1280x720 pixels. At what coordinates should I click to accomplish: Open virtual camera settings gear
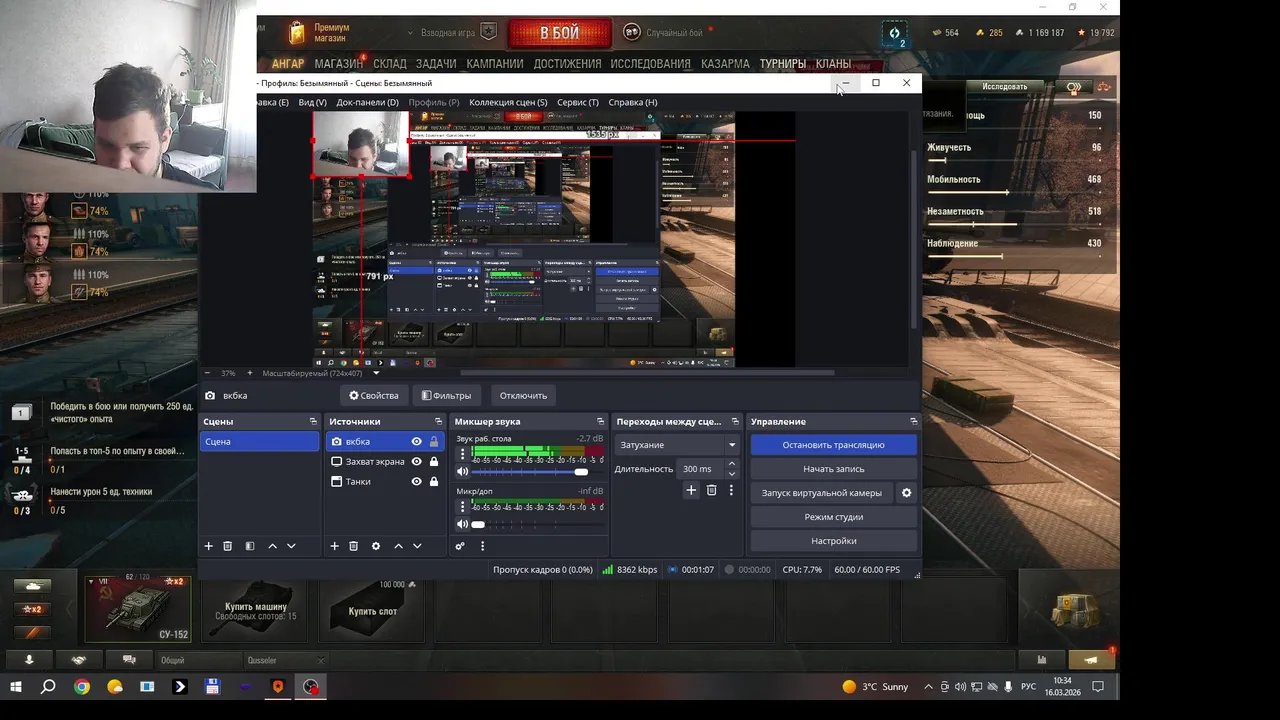pos(907,493)
